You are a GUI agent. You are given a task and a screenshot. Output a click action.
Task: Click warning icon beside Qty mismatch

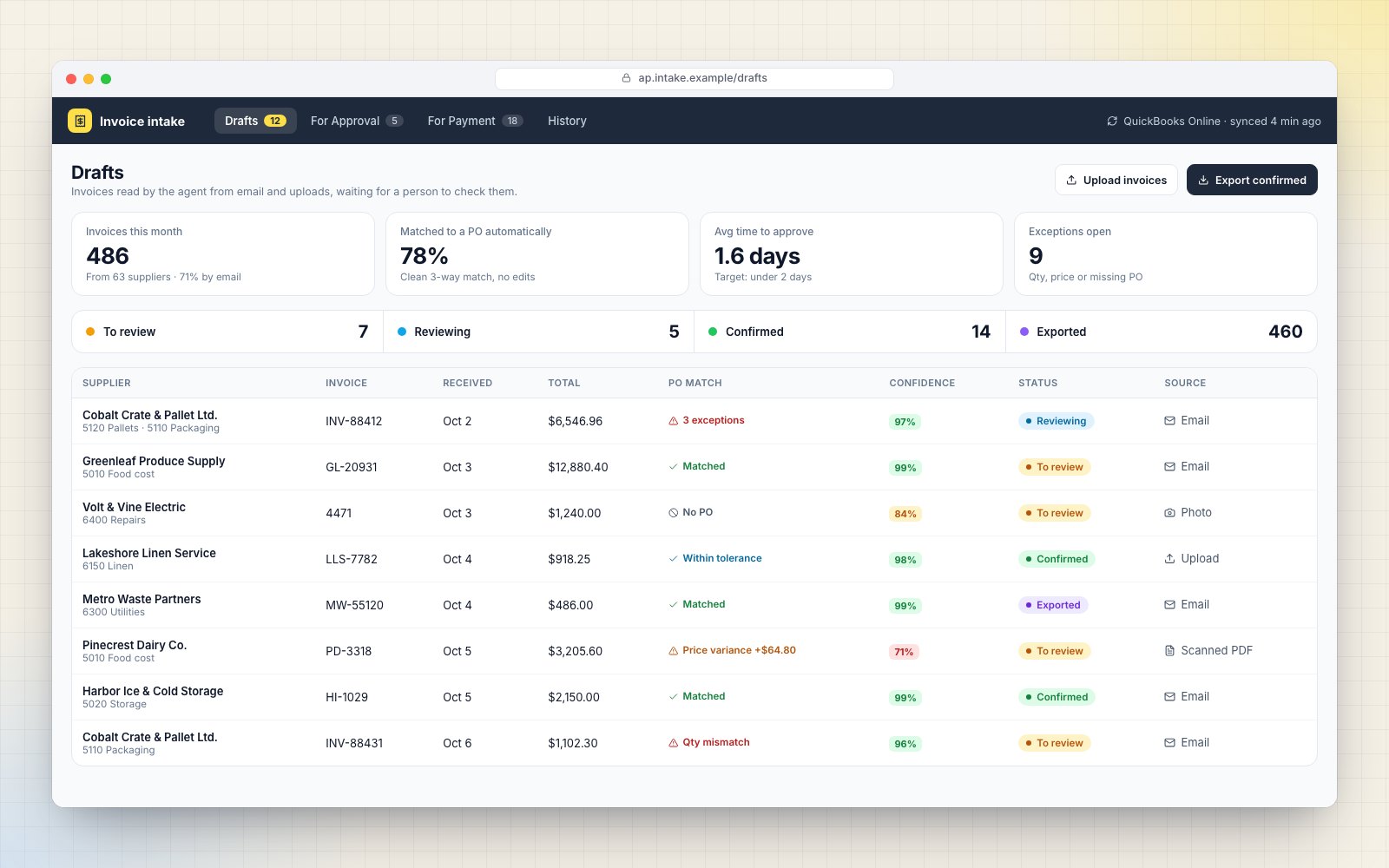[x=673, y=743]
